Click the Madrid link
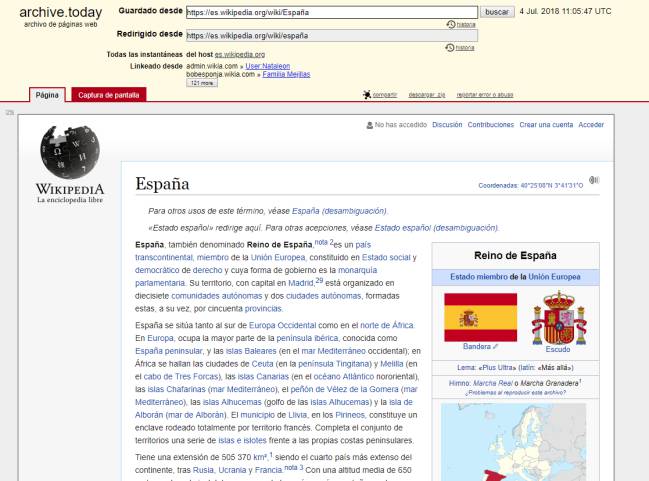649x481 pixels. (x=300, y=283)
